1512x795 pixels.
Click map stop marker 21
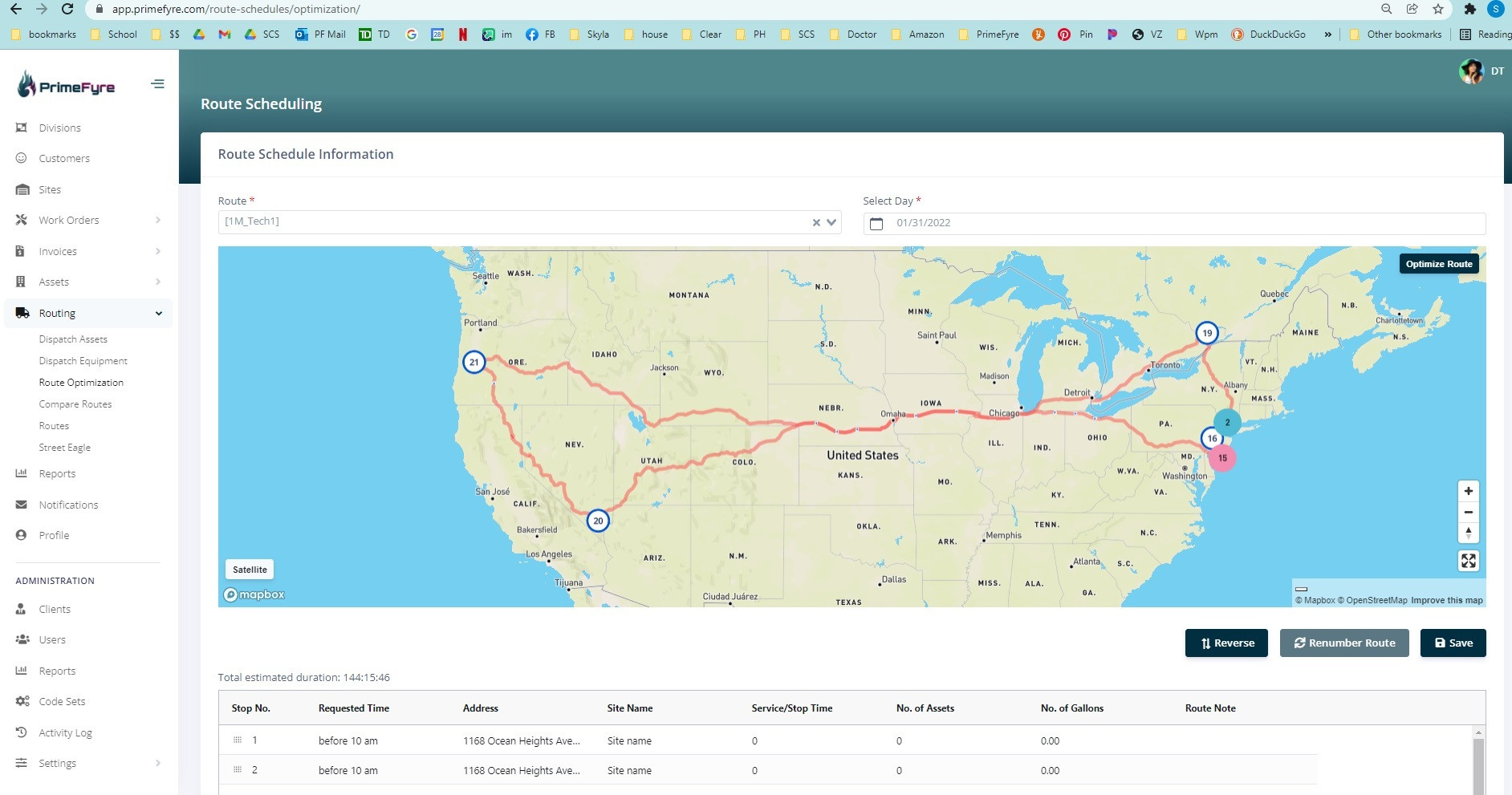point(474,362)
